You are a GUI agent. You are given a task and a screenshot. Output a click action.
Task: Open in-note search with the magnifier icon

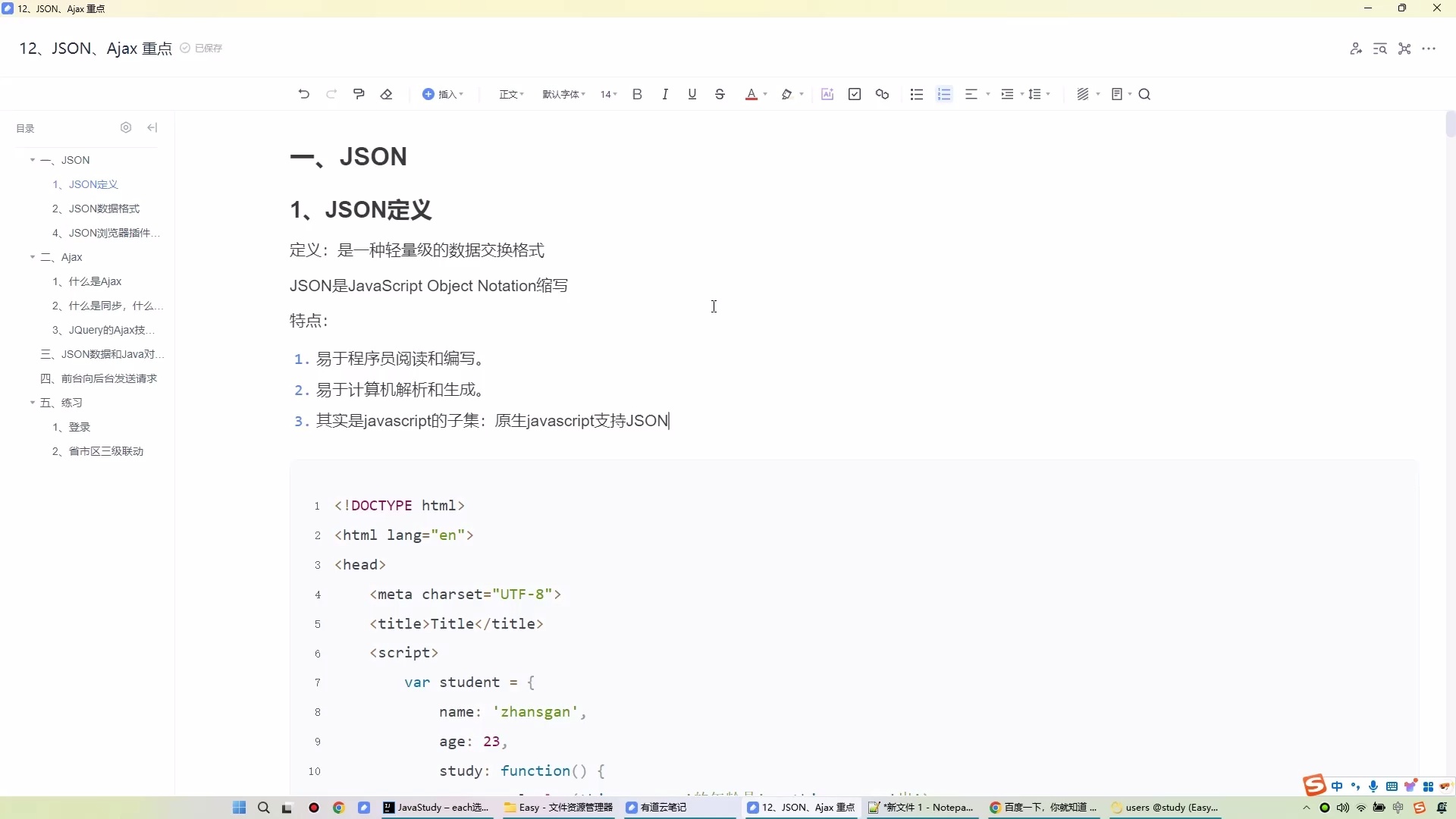coord(1144,93)
